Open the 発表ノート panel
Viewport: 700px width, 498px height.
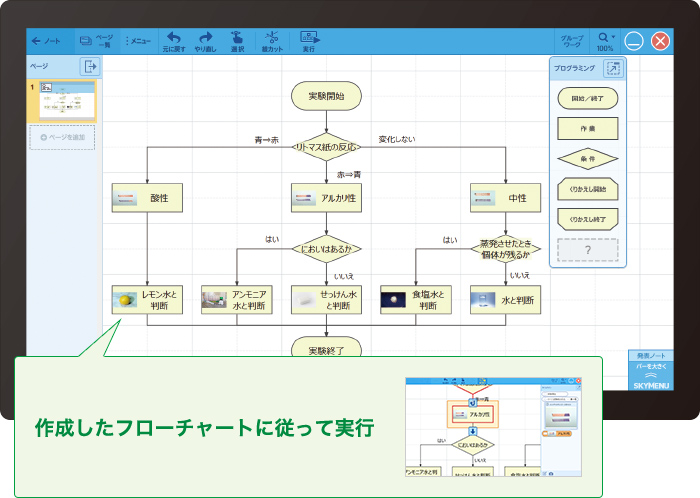[651, 356]
